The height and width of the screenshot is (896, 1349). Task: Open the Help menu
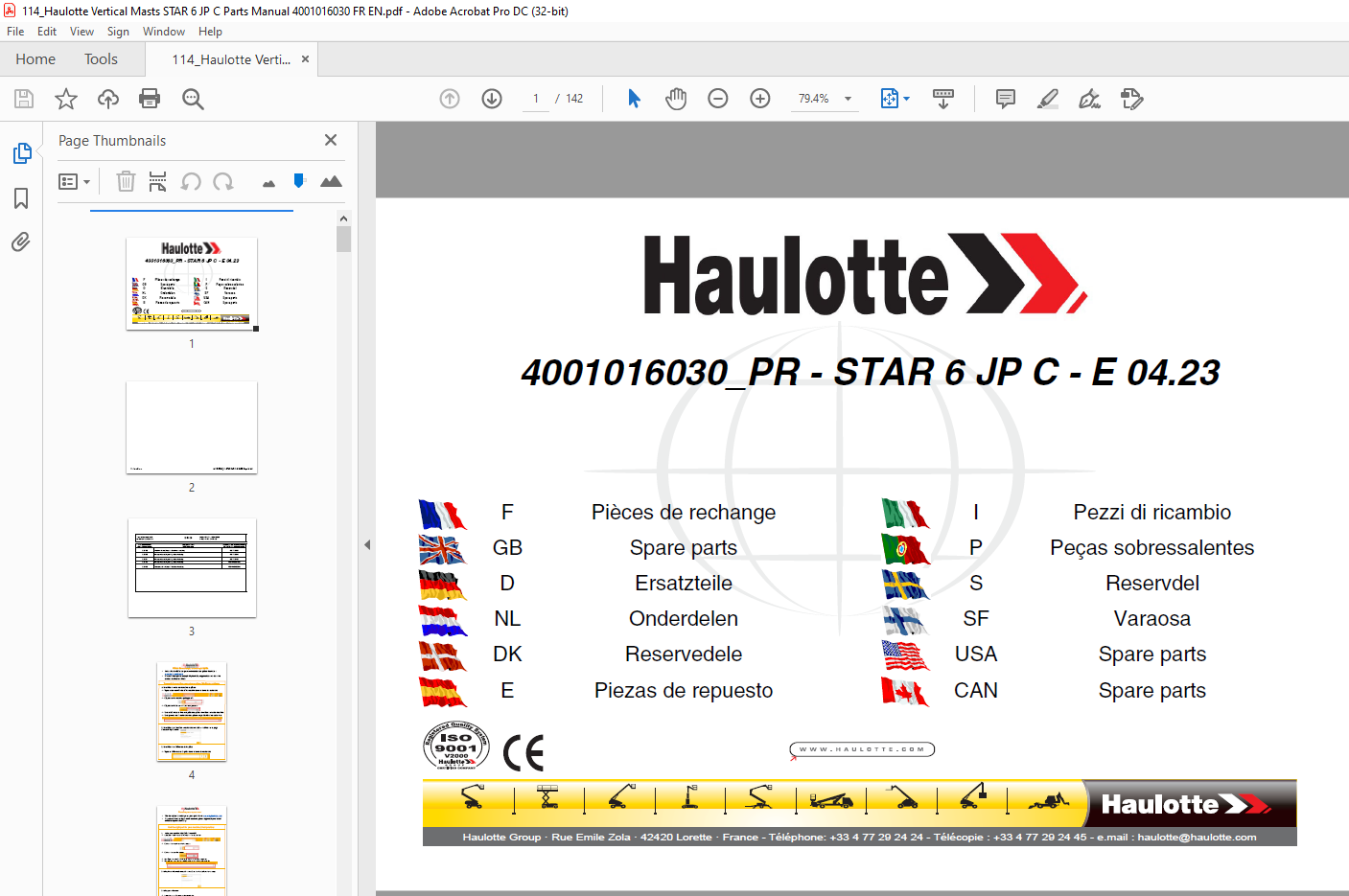click(x=210, y=32)
